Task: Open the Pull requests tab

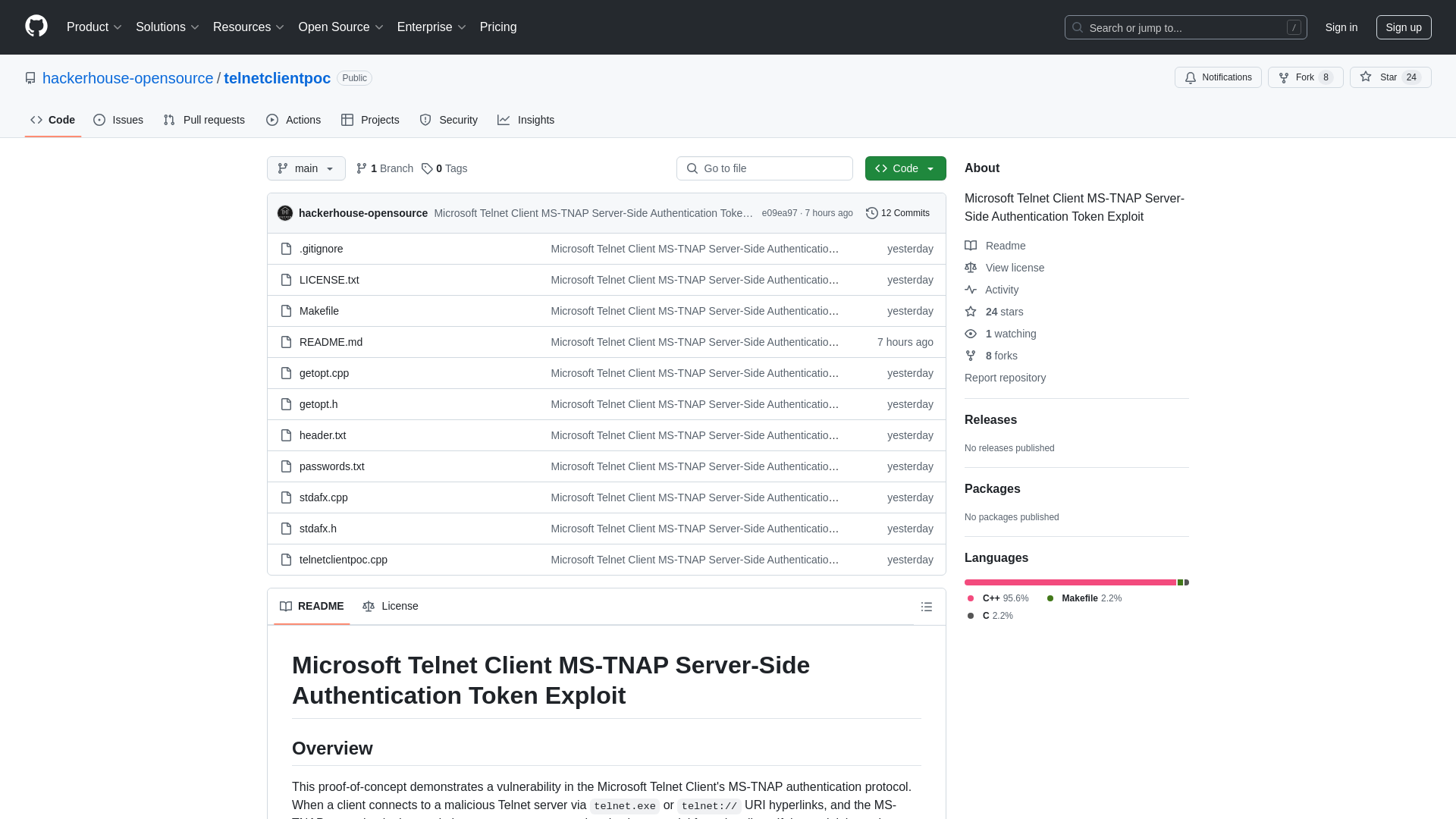Action: [x=204, y=120]
